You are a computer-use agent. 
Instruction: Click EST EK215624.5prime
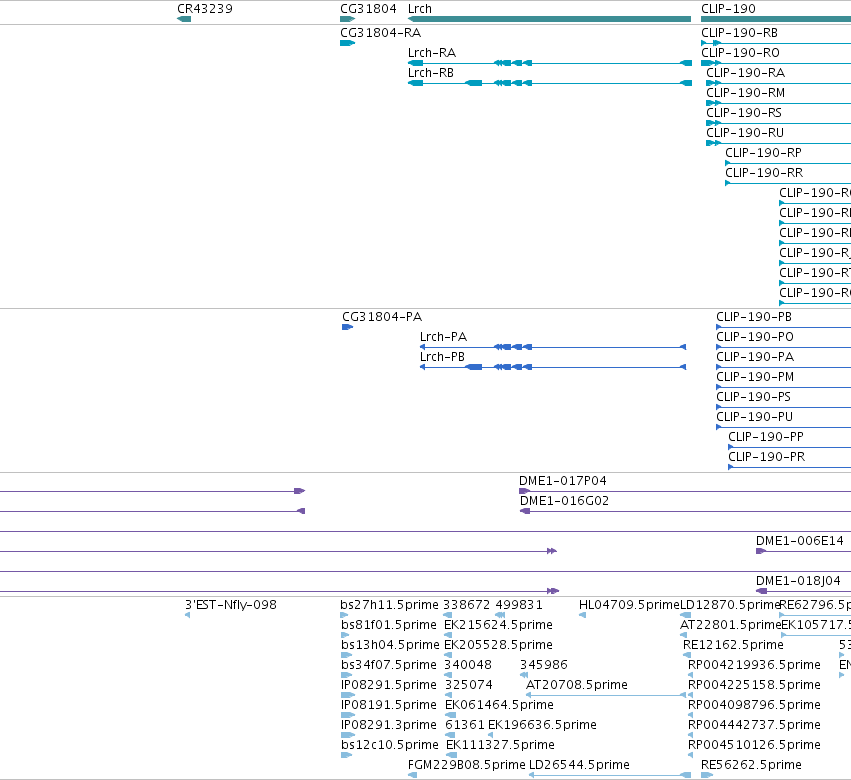coord(498,625)
